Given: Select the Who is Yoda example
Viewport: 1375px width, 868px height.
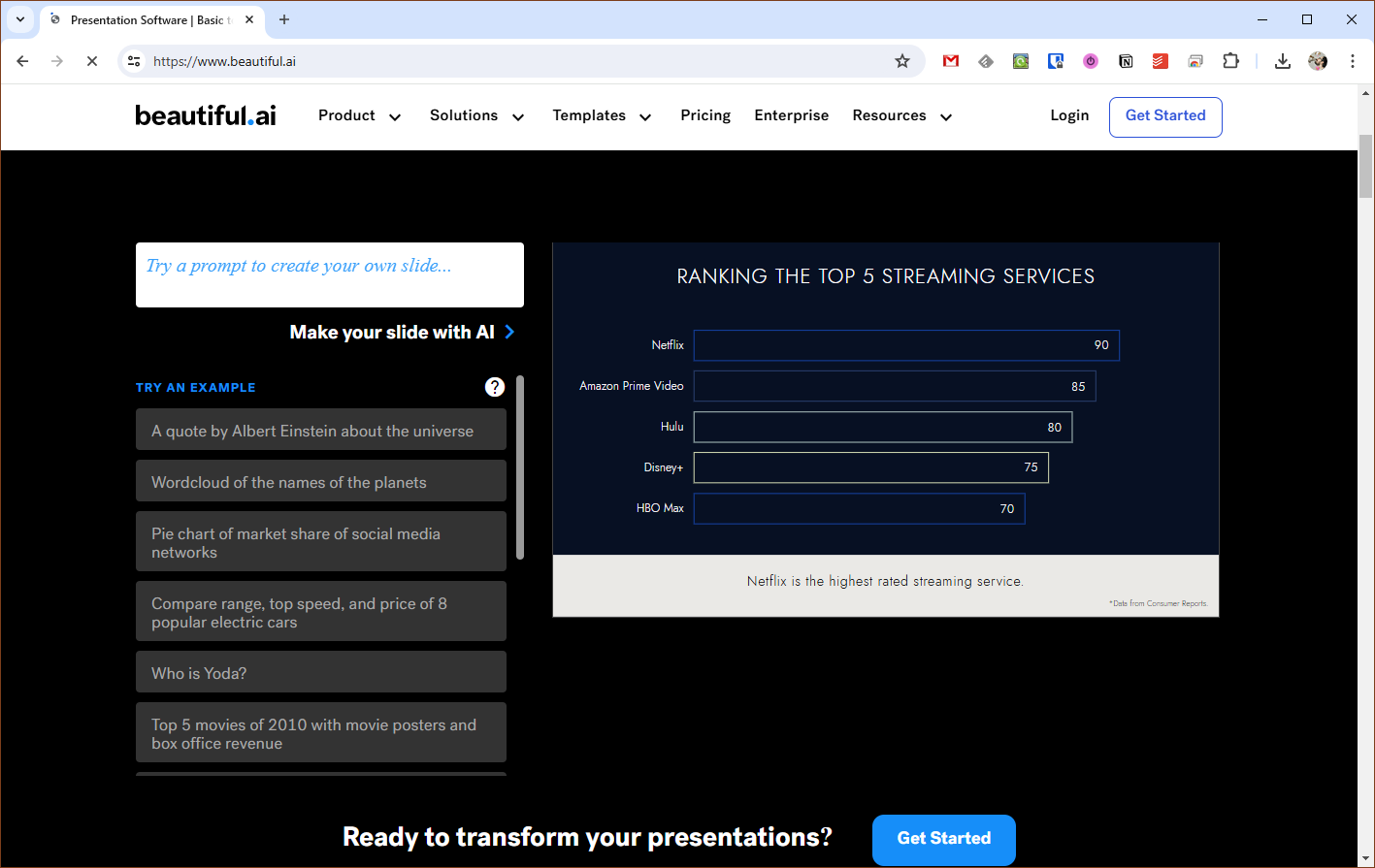Looking at the screenshot, I should coord(321,672).
